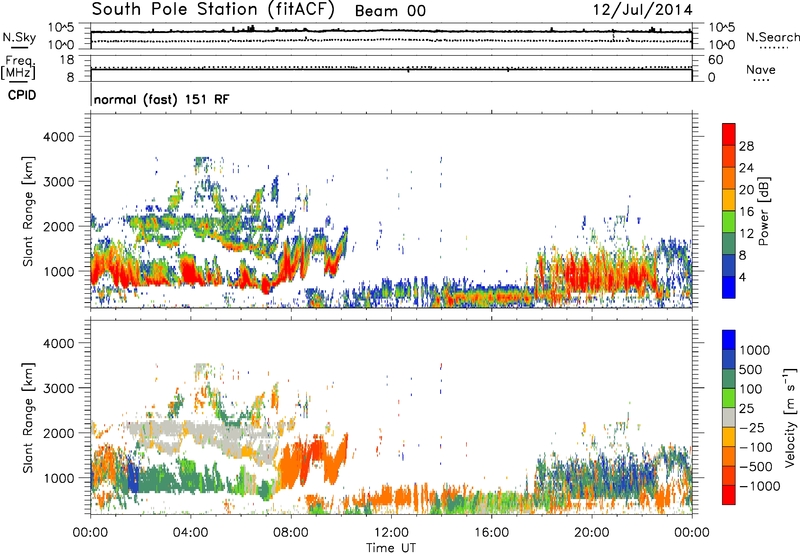Click the '12:00' time tick

(391, 533)
